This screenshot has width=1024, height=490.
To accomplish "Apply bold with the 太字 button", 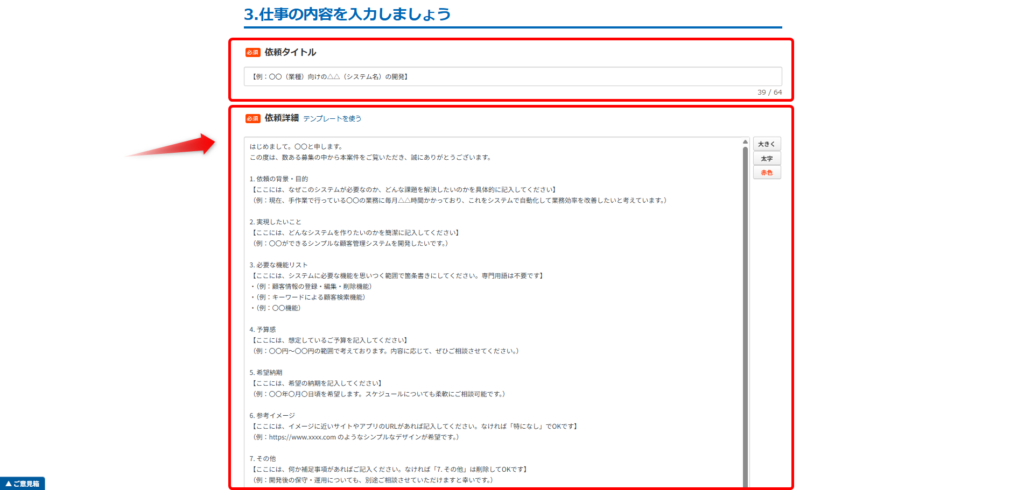I will (x=766, y=158).
